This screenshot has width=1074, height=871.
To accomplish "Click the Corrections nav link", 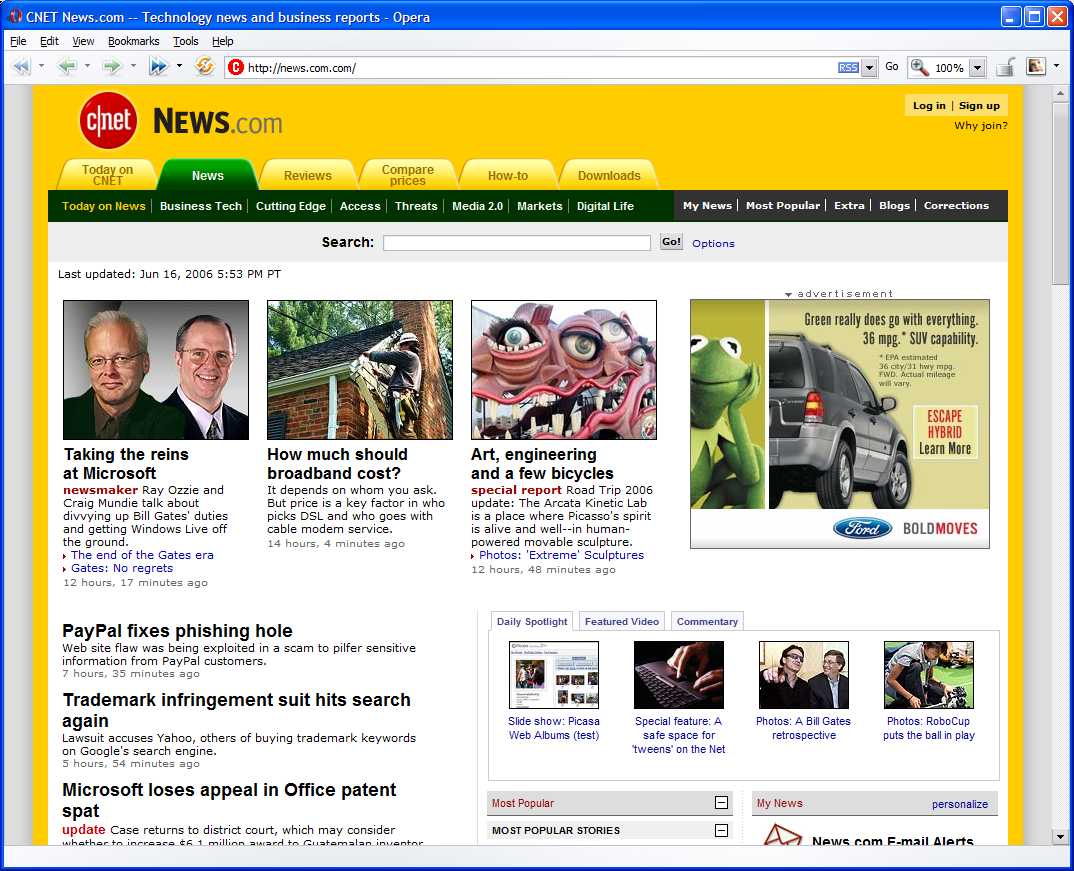I will pyautogui.click(x=956, y=205).
